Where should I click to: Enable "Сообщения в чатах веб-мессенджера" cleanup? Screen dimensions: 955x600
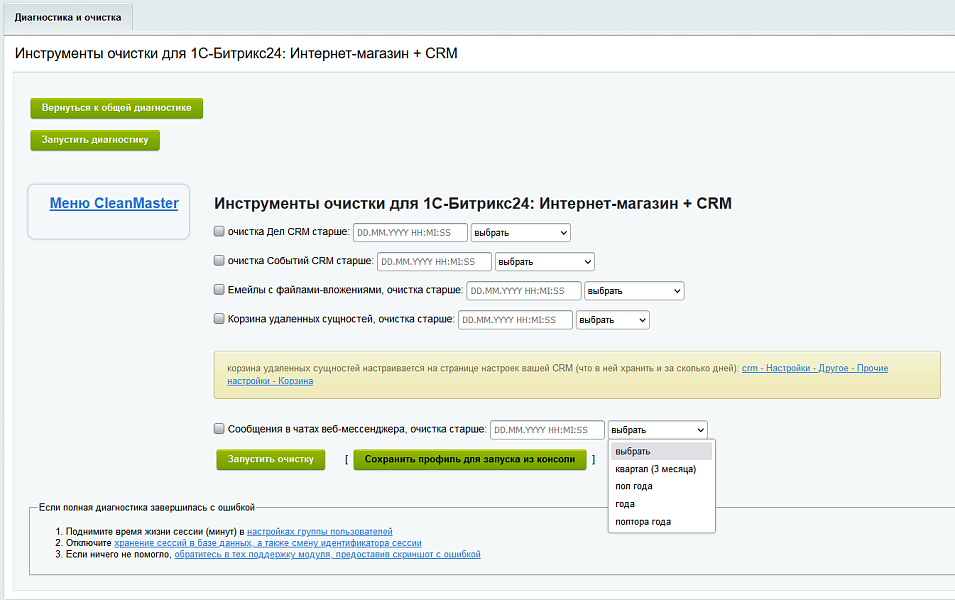217,428
